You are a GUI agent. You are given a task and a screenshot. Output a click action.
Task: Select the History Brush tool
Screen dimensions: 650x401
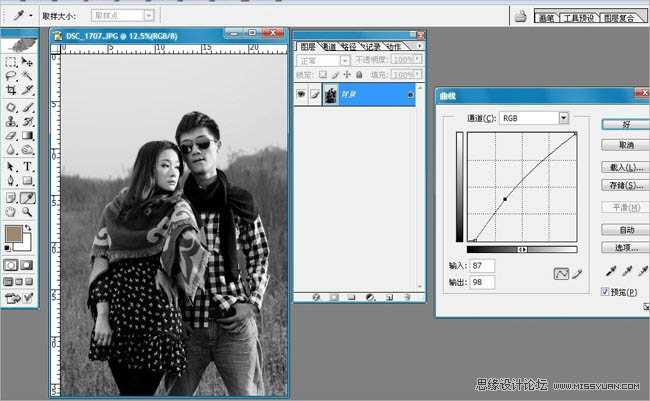tap(27, 122)
